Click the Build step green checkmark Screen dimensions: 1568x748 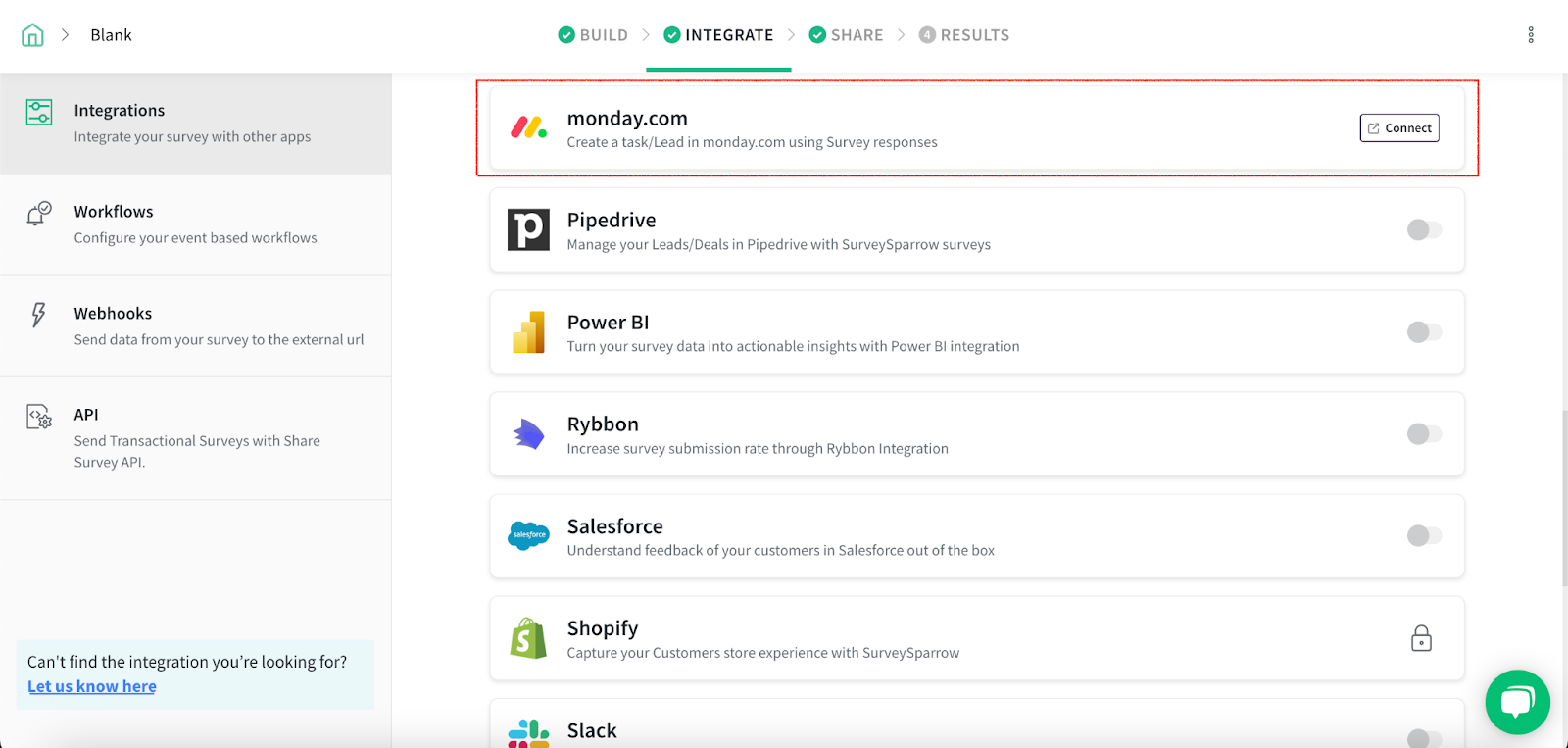pyautogui.click(x=566, y=35)
